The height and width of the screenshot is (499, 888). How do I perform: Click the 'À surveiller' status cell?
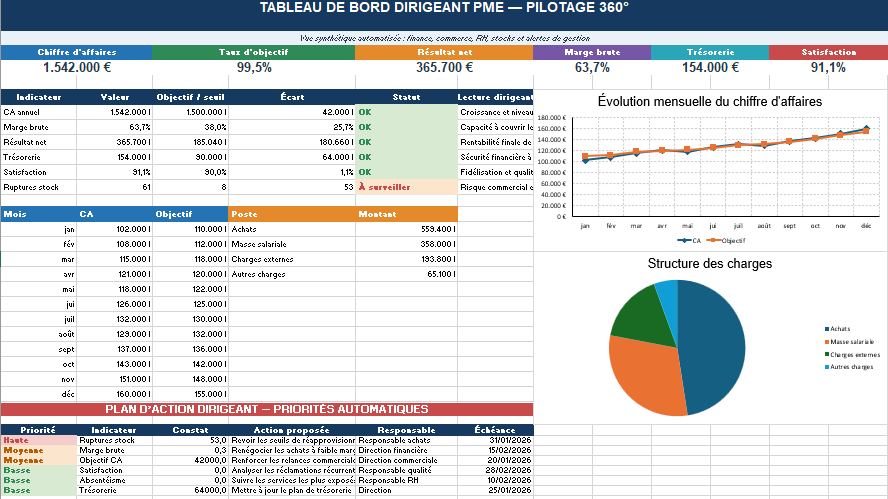406,187
